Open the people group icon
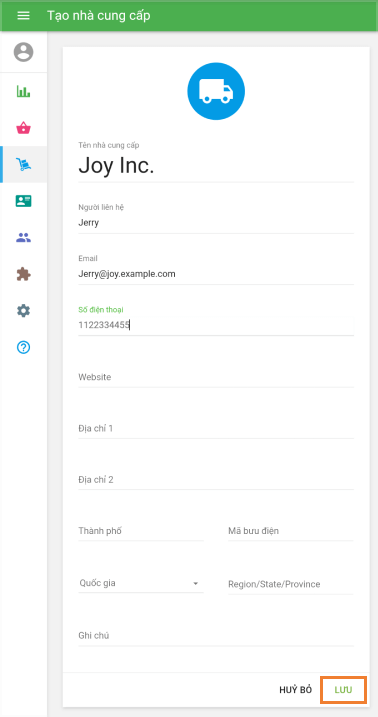 tap(23, 237)
